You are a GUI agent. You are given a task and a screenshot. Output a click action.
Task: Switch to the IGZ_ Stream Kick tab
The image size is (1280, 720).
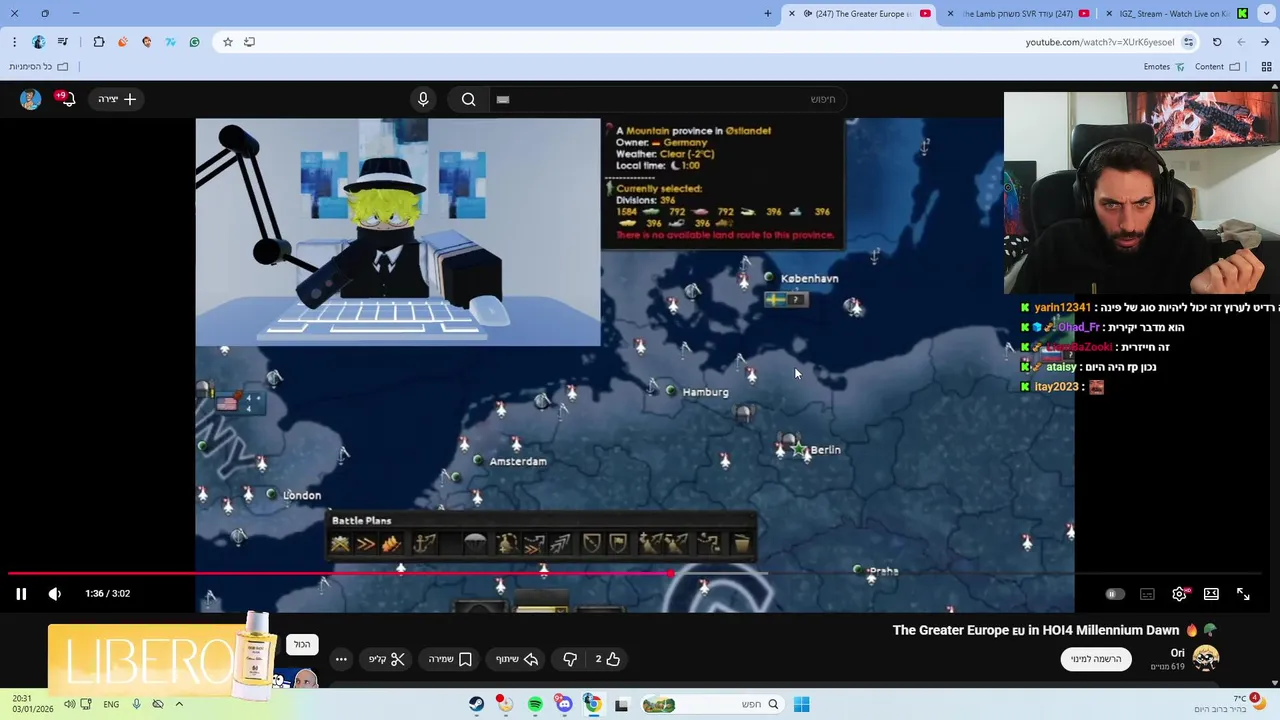[1177, 14]
